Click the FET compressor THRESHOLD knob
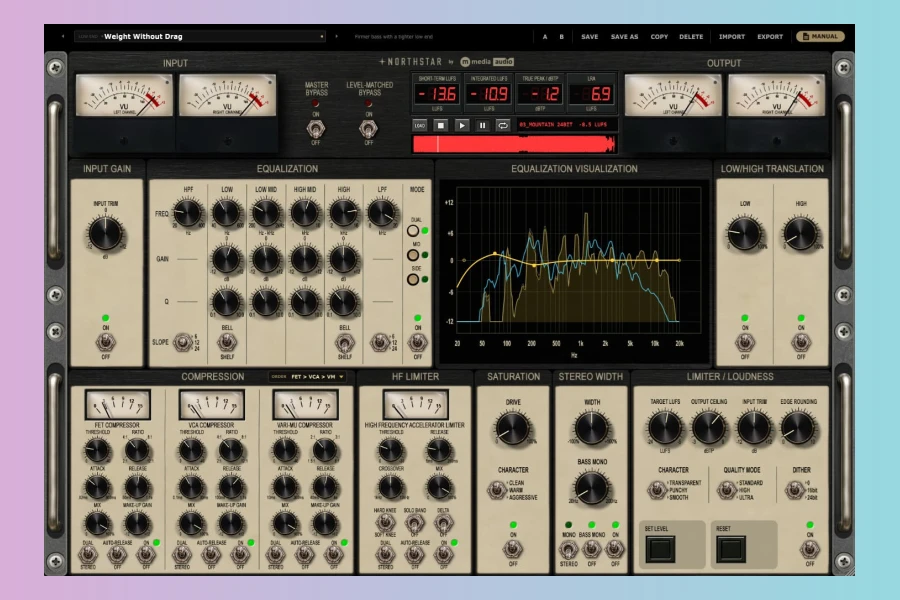 [x=98, y=450]
